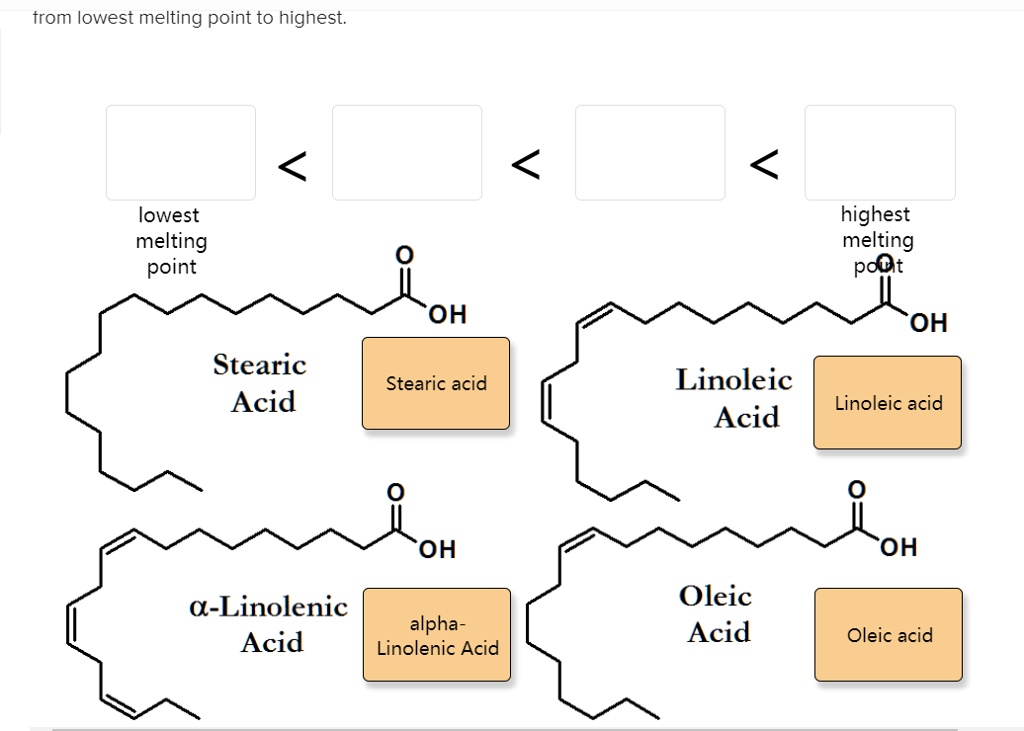Click the third less-than comparison symbol
Screen dimensions: 1024x731
(764, 165)
